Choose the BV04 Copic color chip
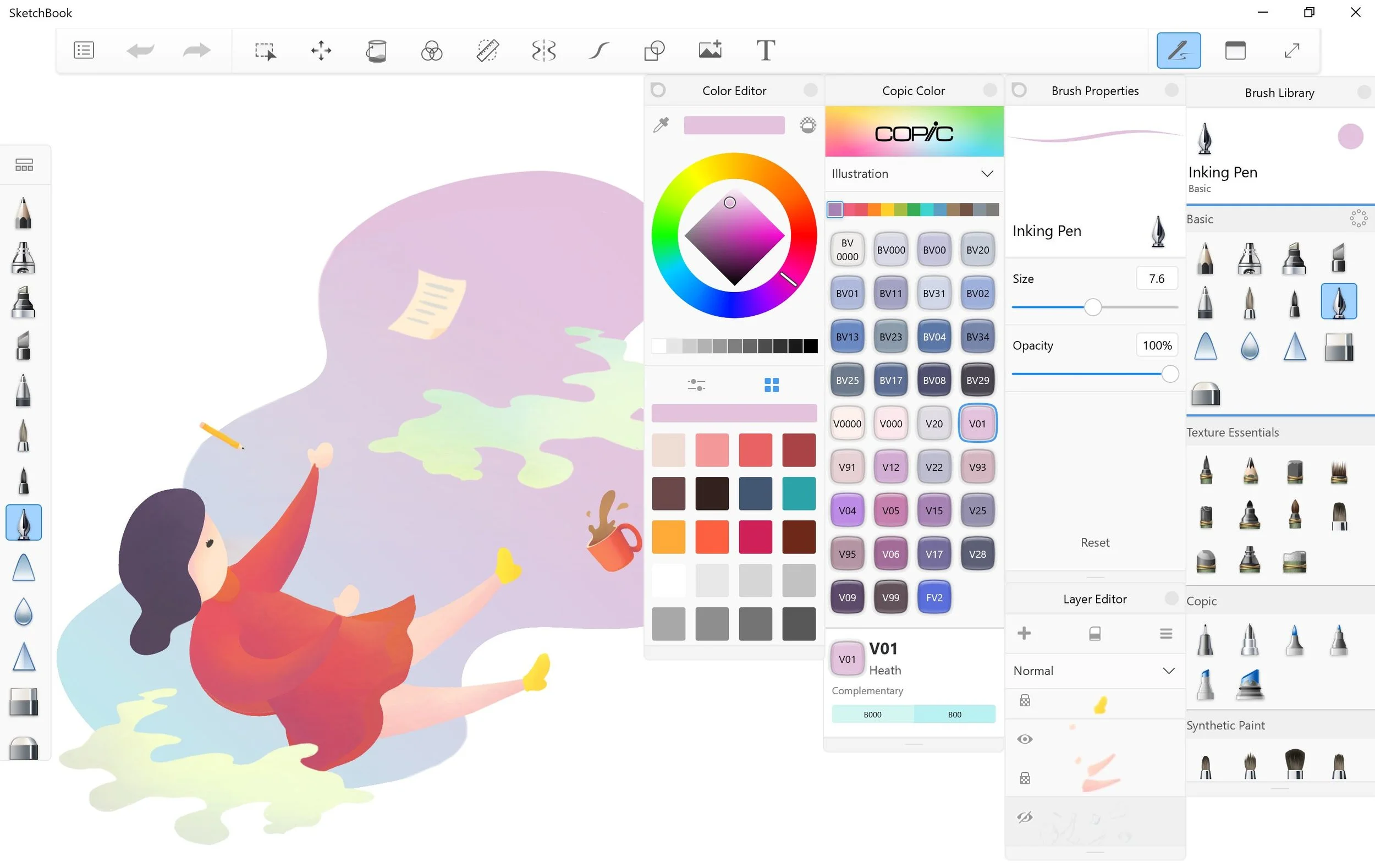1375x868 pixels. [x=933, y=337]
